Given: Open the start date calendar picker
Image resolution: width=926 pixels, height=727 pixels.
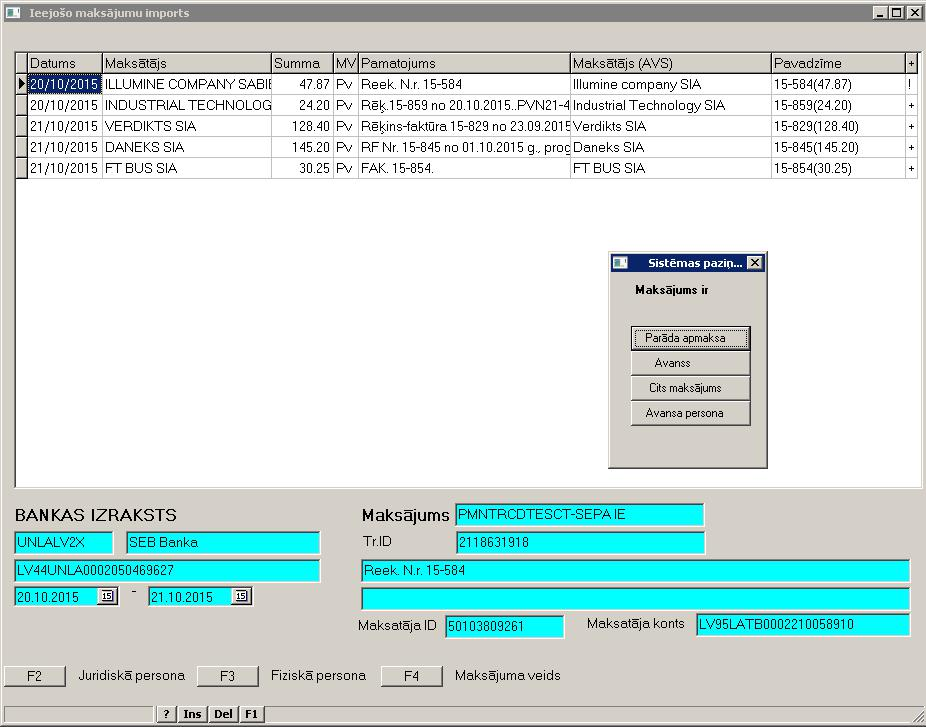Looking at the screenshot, I should point(107,596).
